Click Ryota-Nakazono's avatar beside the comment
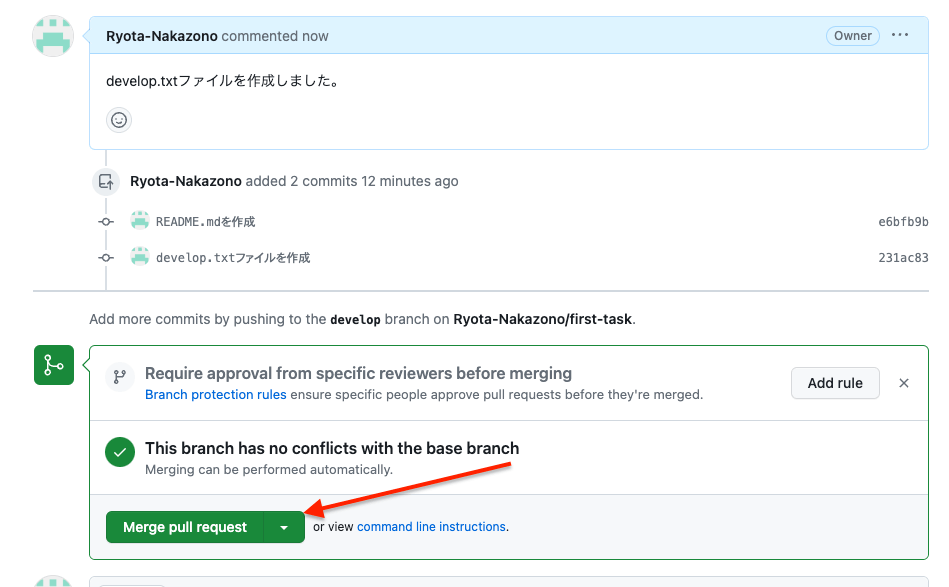 coord(53,36)
